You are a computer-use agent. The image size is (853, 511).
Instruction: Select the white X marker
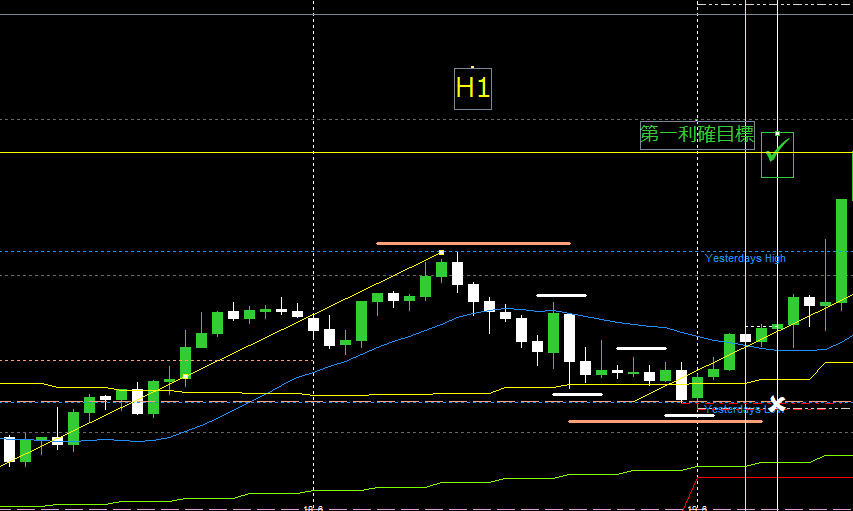776,404
